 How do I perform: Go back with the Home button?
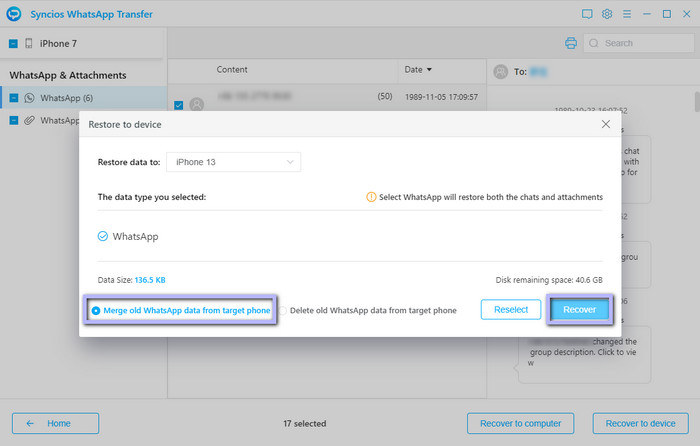[55, 423]
